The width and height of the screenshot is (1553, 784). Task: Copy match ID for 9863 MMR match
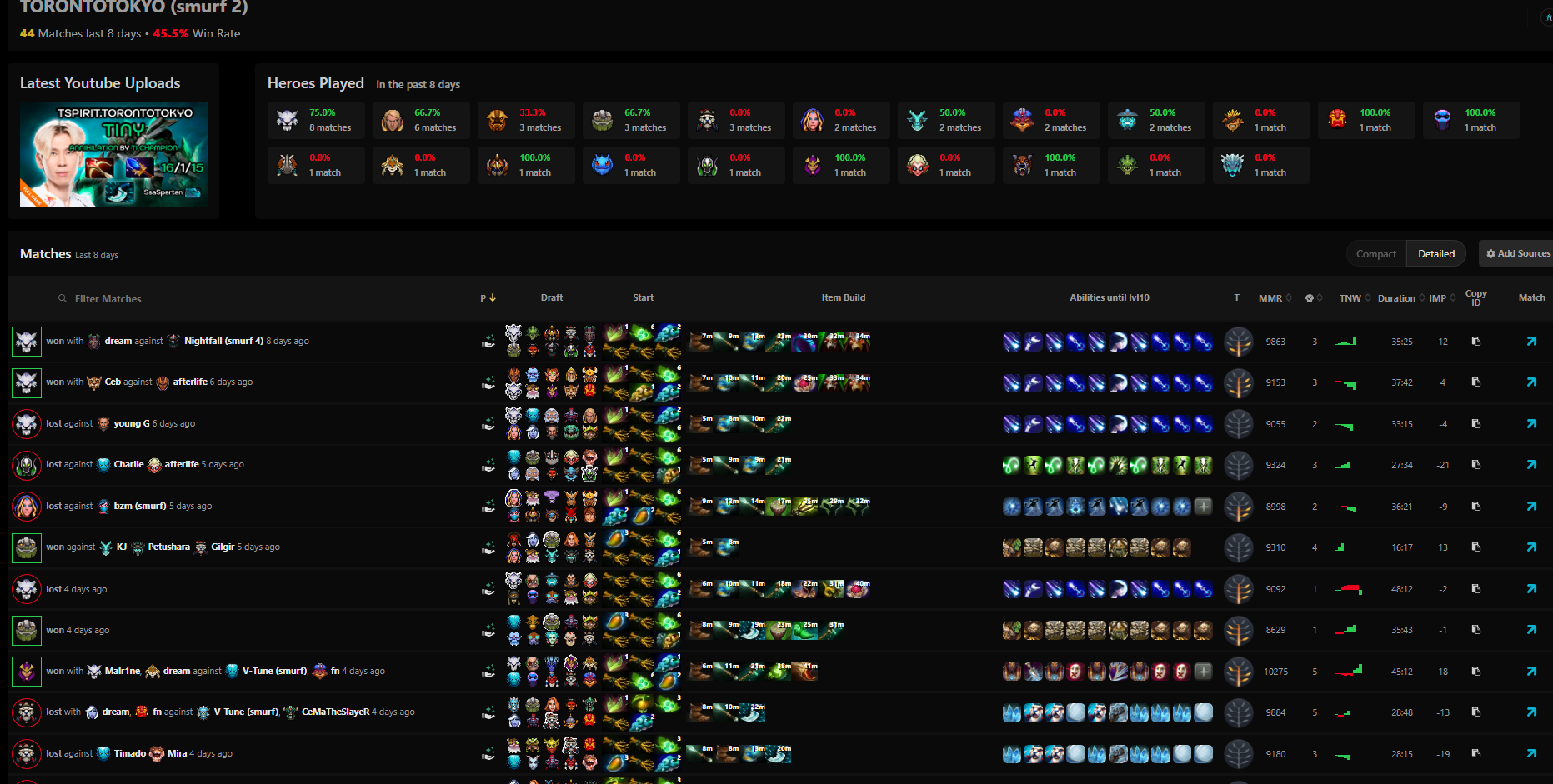[1475, 342]
